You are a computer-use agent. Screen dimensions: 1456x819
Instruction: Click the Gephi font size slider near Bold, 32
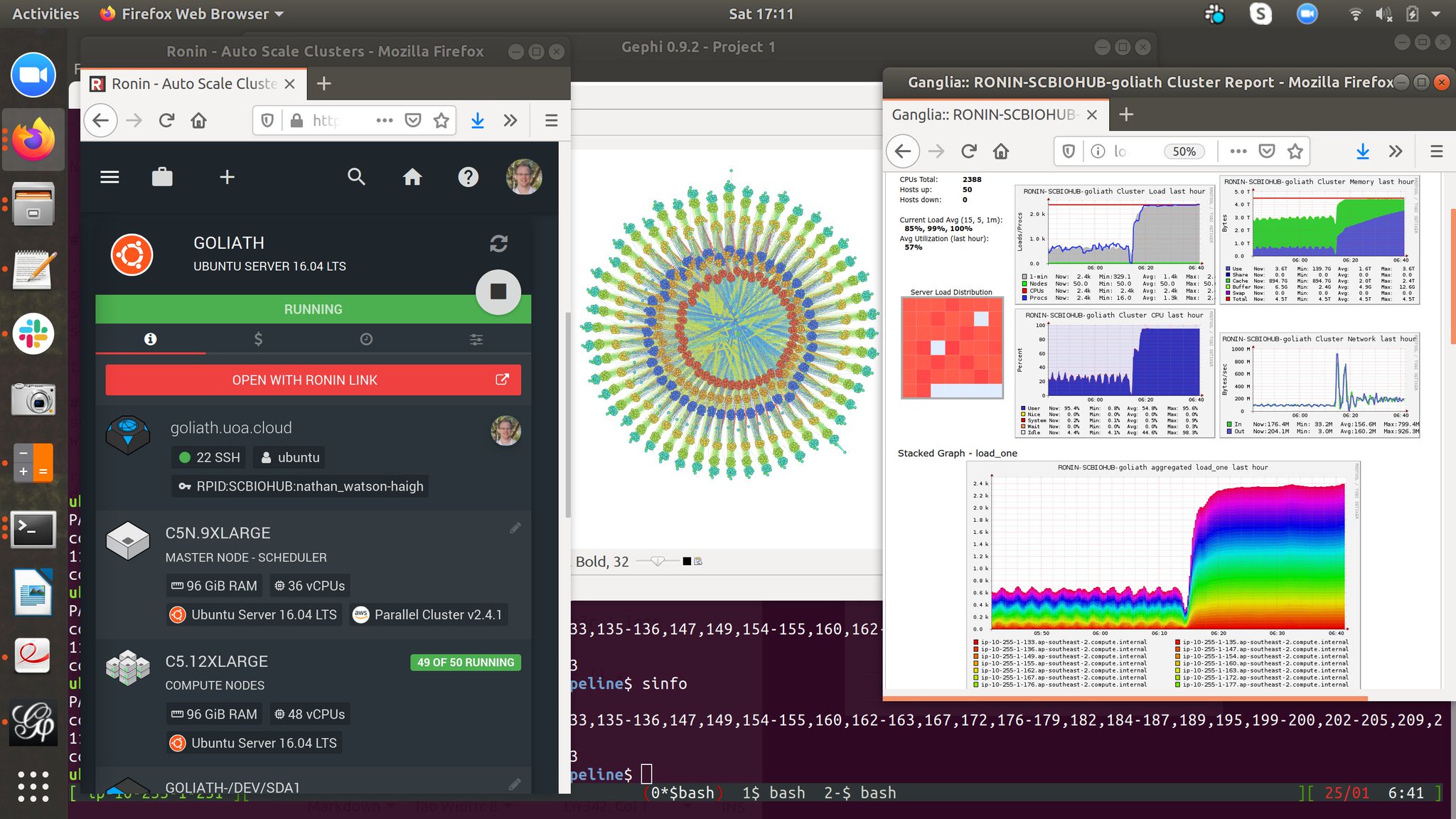tap(658, 562)
